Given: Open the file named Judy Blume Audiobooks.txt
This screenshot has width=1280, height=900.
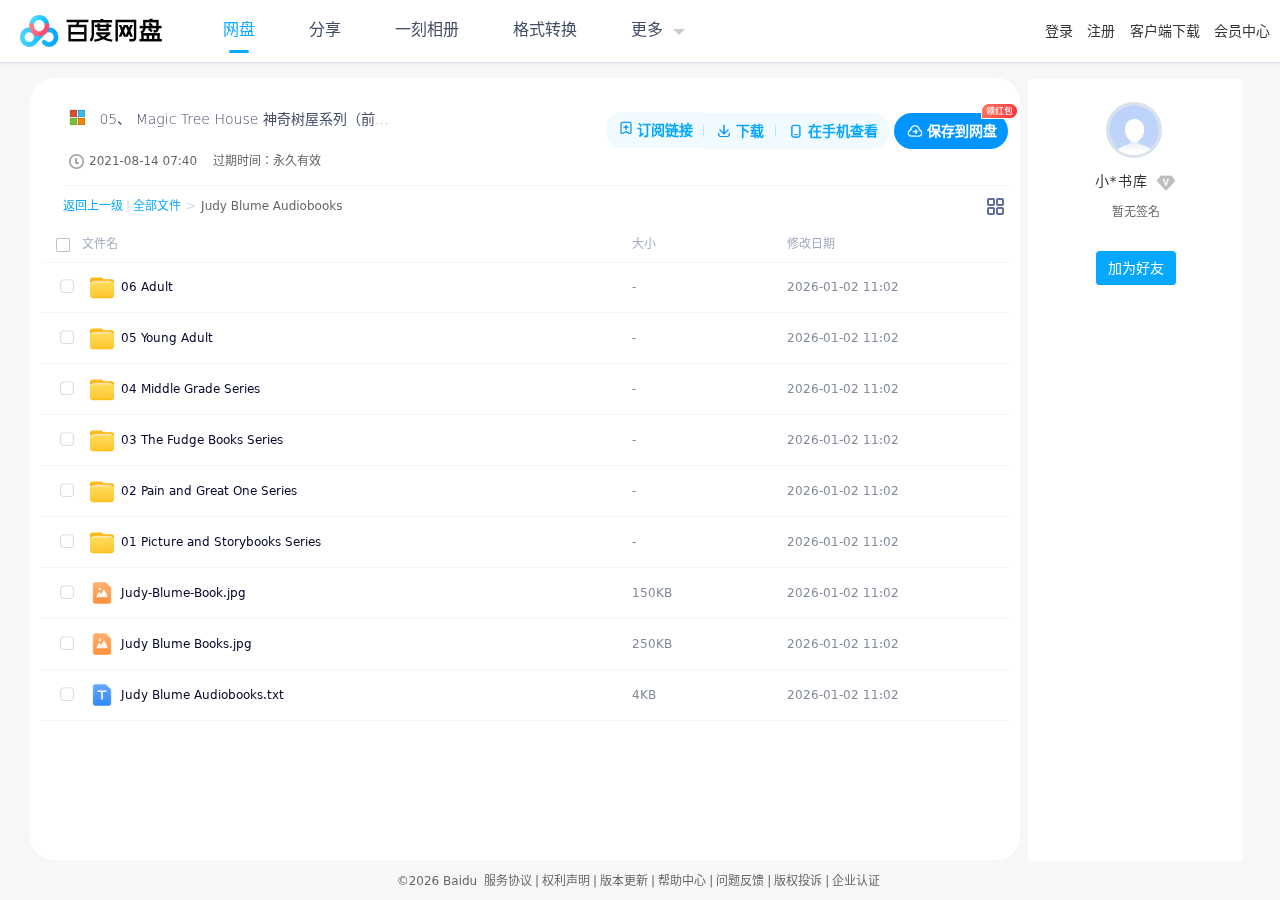Looking at the screenshot, I should [202, 695].
